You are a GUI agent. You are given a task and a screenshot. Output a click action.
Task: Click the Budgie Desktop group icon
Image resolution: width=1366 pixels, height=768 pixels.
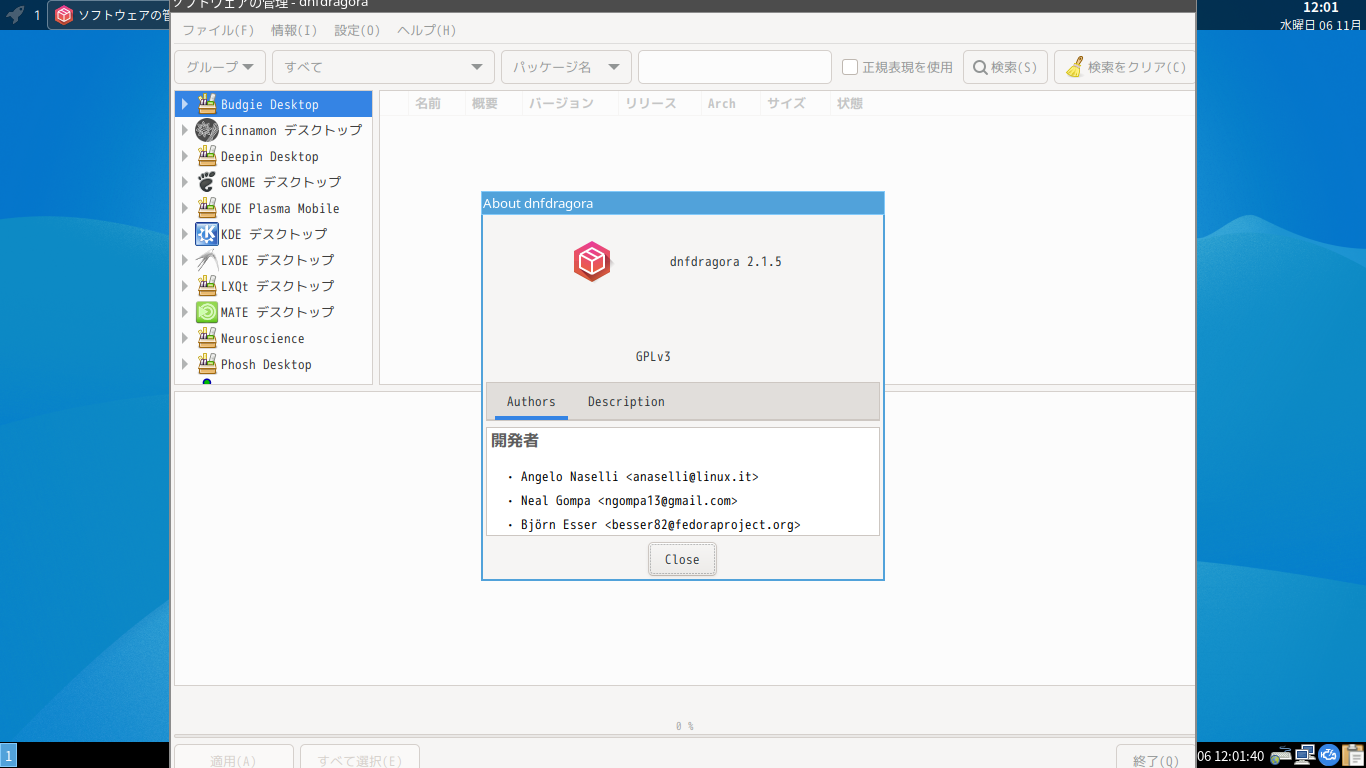(207, 104)
